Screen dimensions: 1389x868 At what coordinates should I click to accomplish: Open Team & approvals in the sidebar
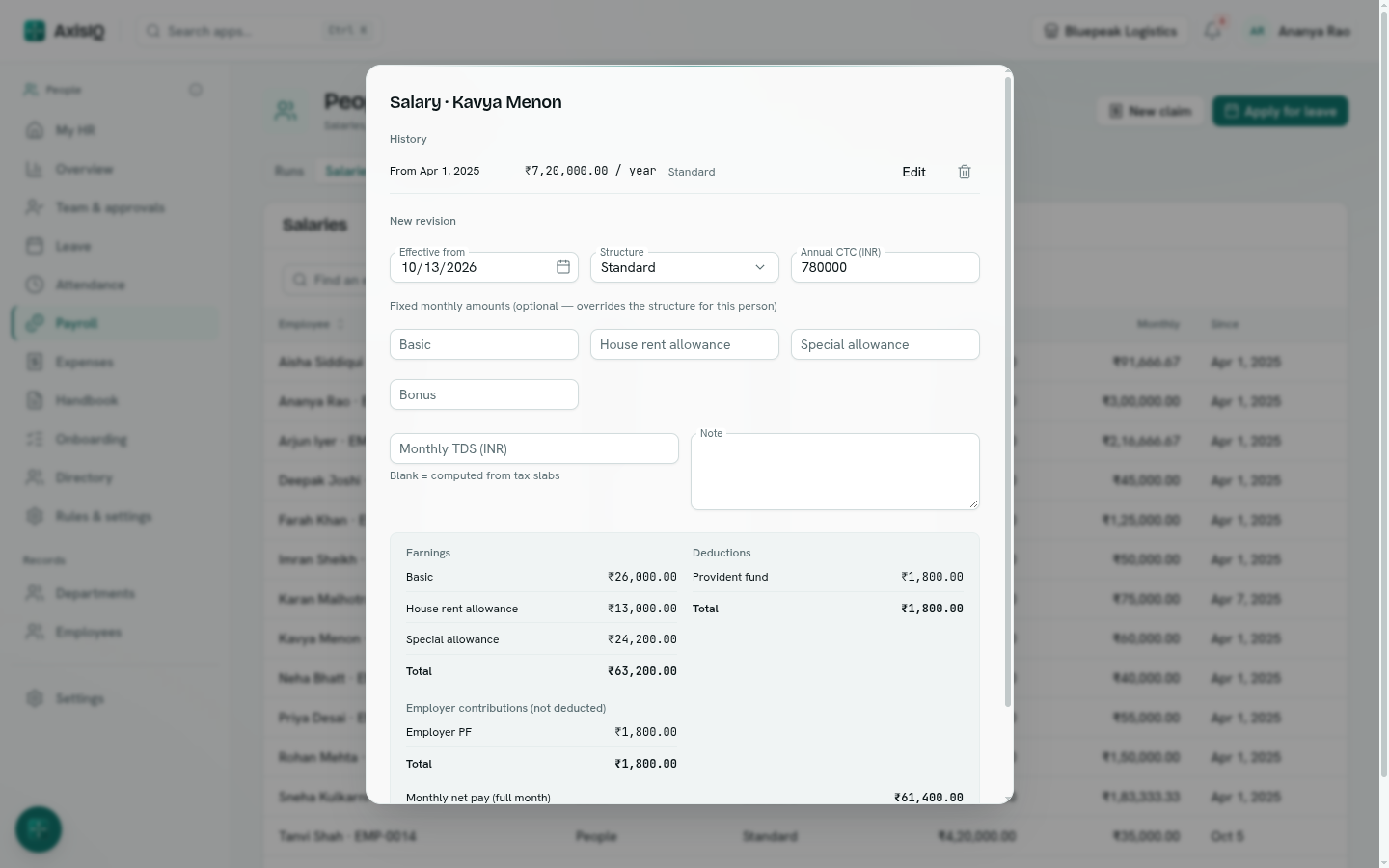[116, 207]
